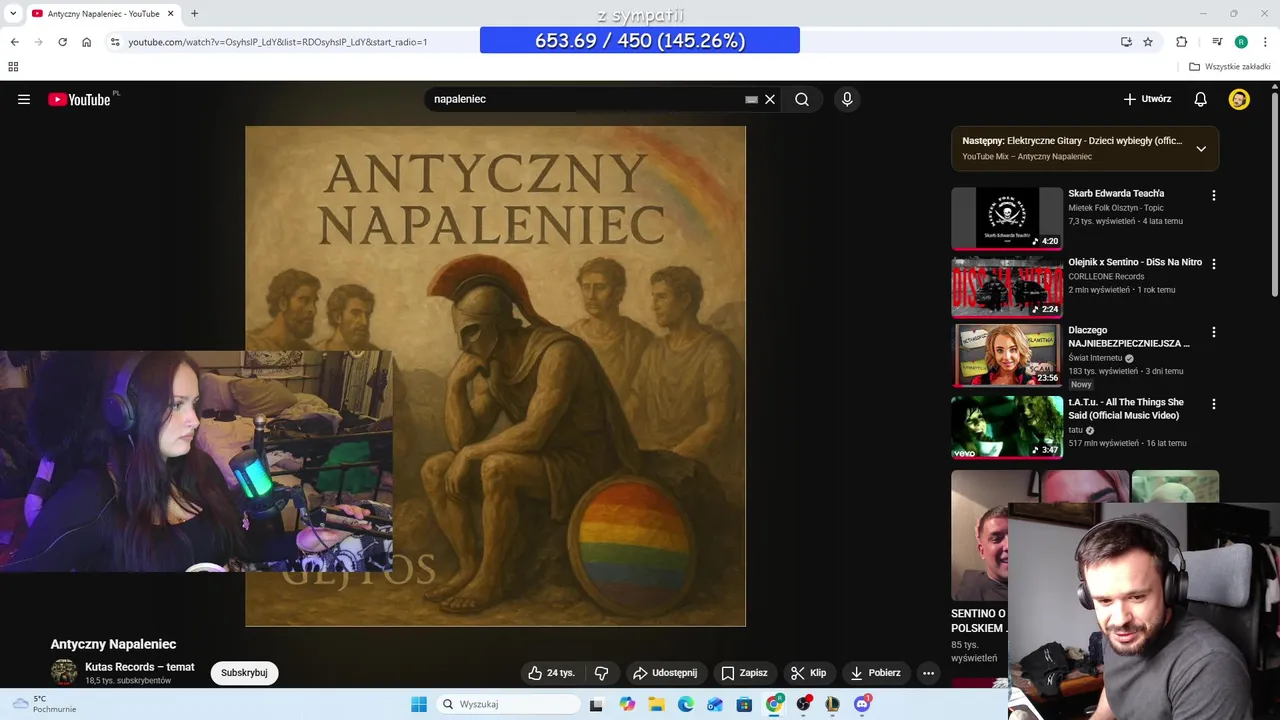Screen dimensions: 1280x720
Task: Open options for Skarb Edwarda Teach'a video
Action: click(1214, 196)
